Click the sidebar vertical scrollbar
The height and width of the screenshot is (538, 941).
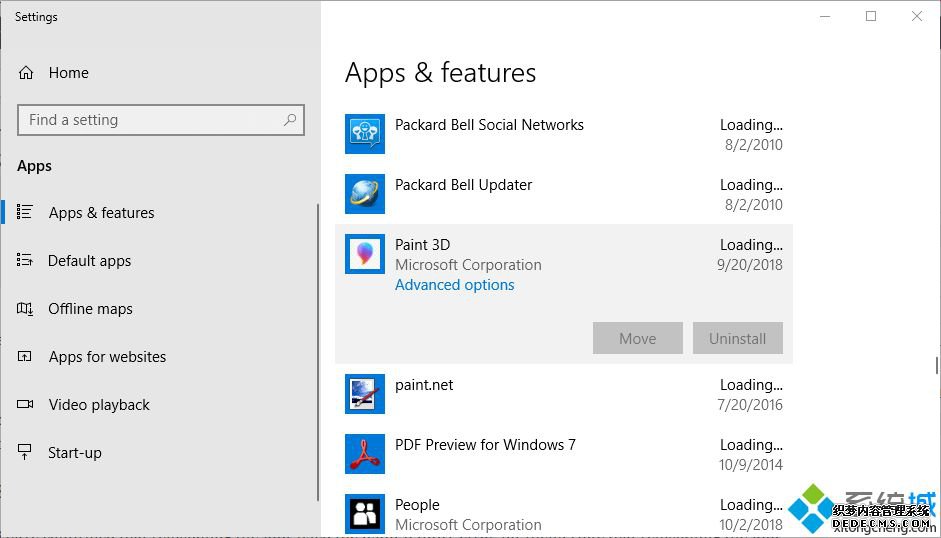tap(317, 352)
